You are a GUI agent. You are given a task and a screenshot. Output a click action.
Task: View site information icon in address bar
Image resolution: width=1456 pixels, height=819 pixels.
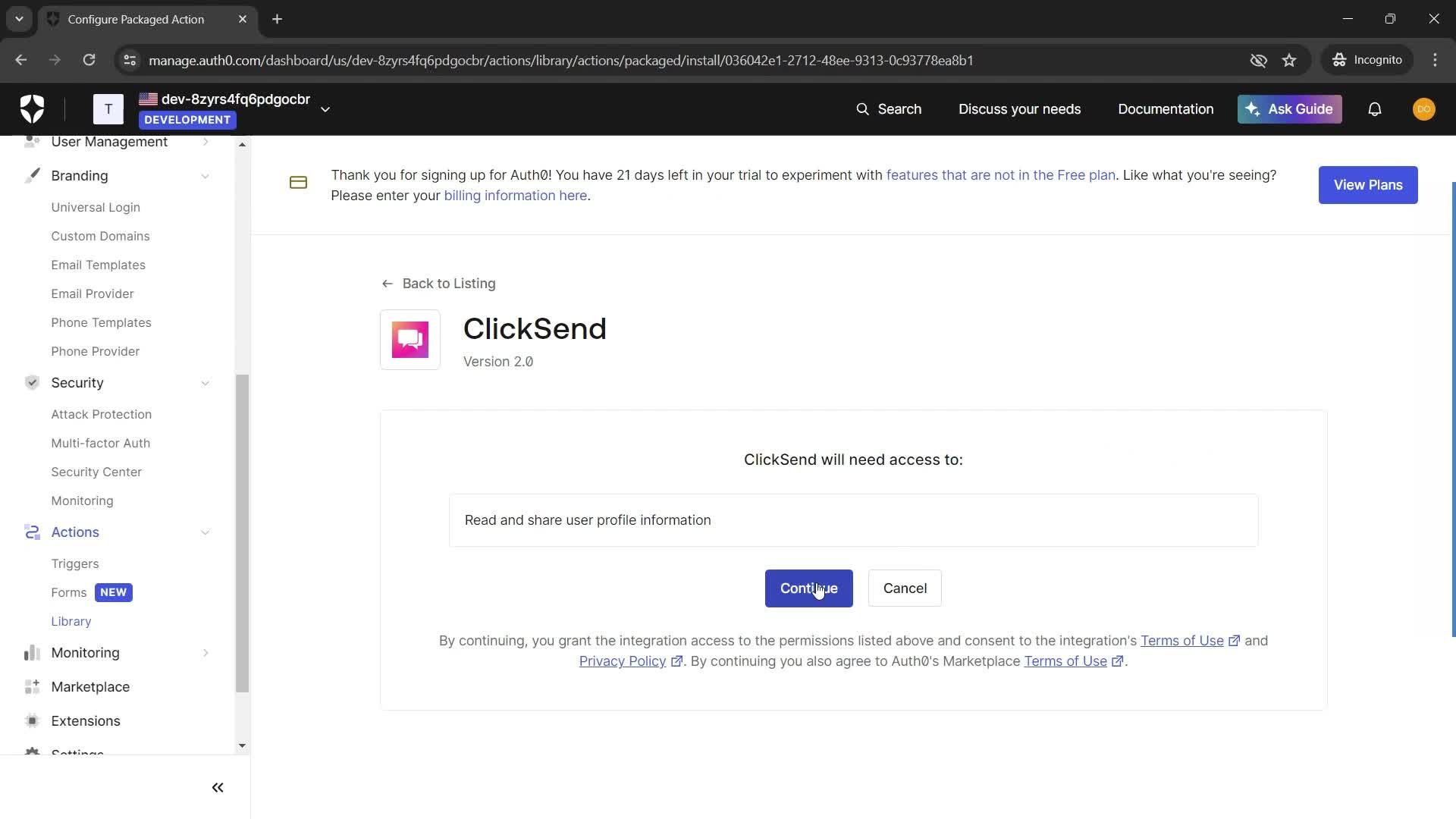coord(130,60)
